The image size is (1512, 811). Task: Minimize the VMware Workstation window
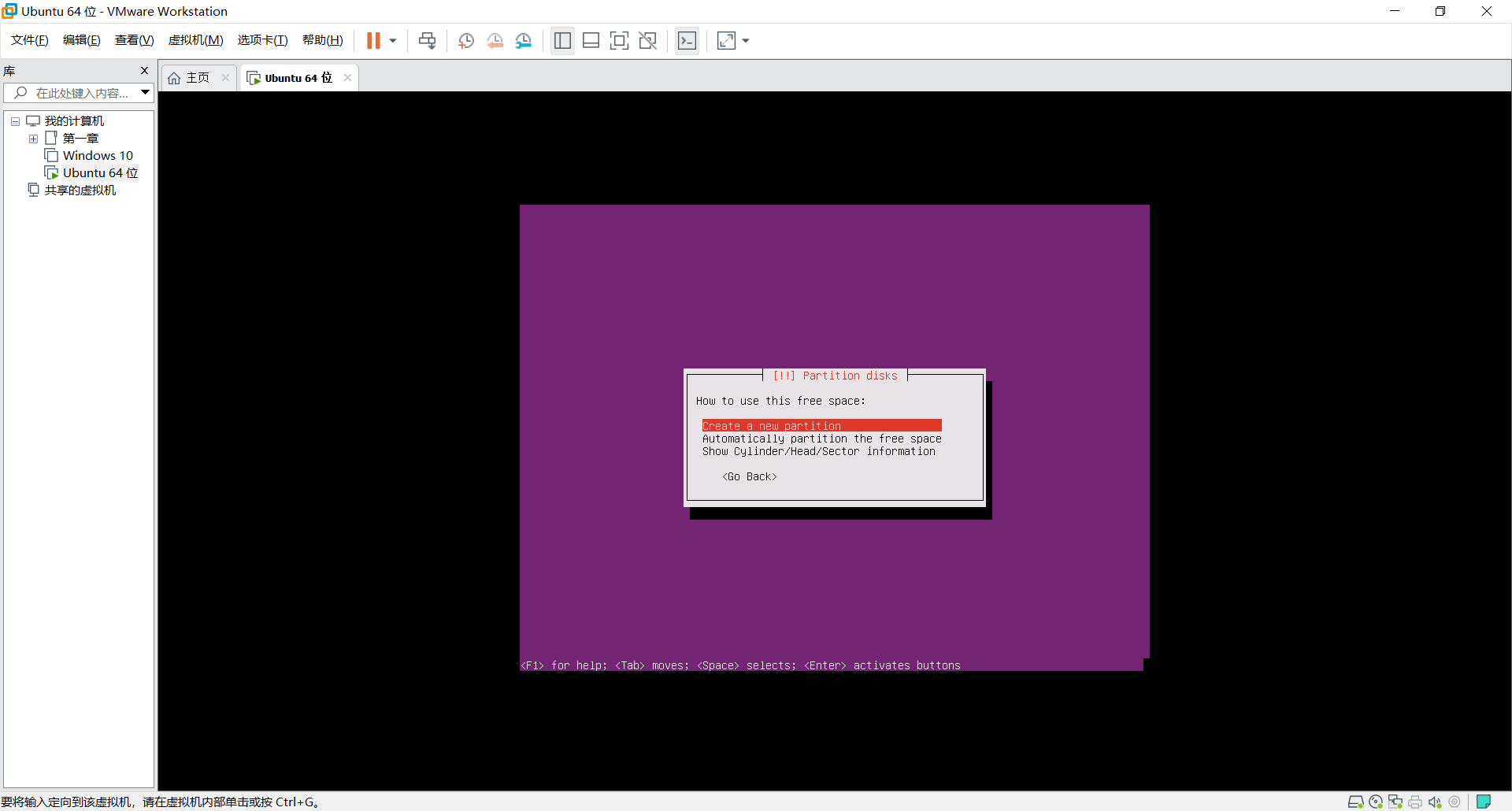click(1395, 11)
